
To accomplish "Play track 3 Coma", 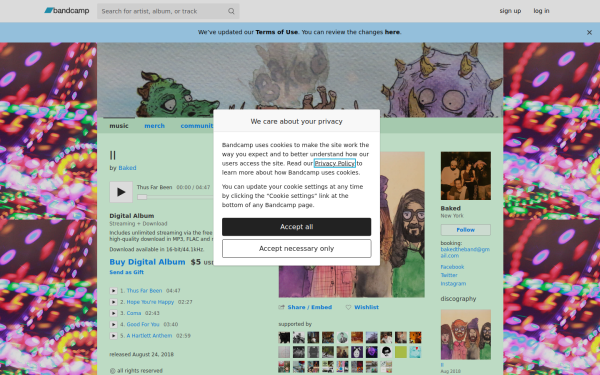I will [113, 313].
